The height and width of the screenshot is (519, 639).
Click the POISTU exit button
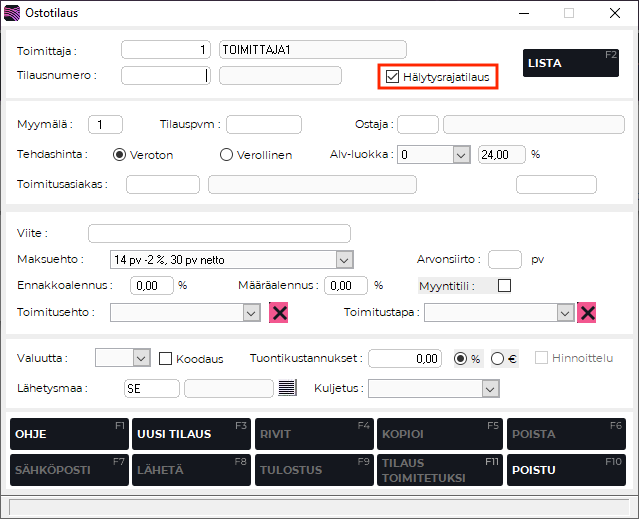[566, 470]
